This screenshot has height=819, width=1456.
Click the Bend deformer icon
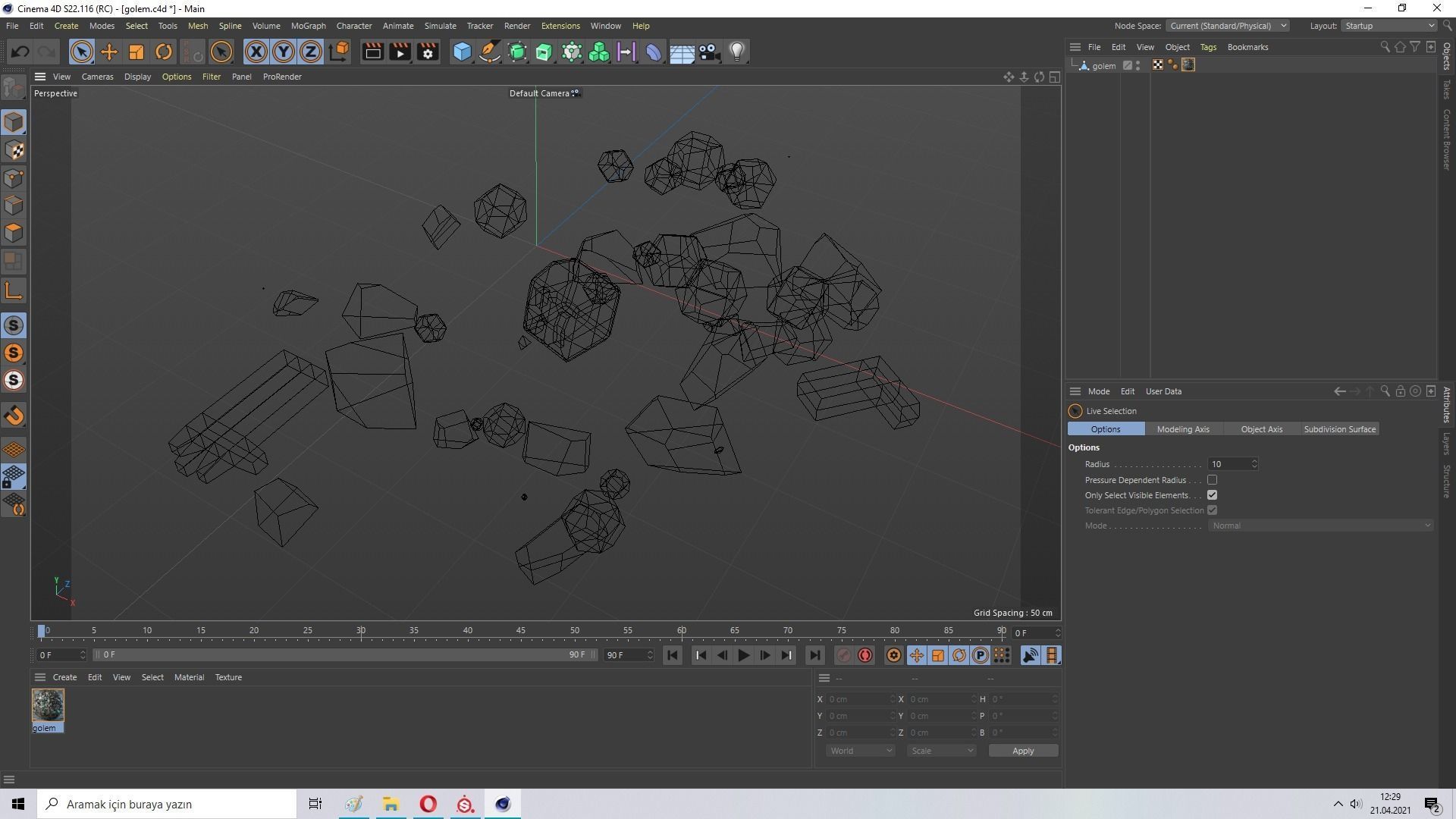pyautogui.click(x=654, y=52)
